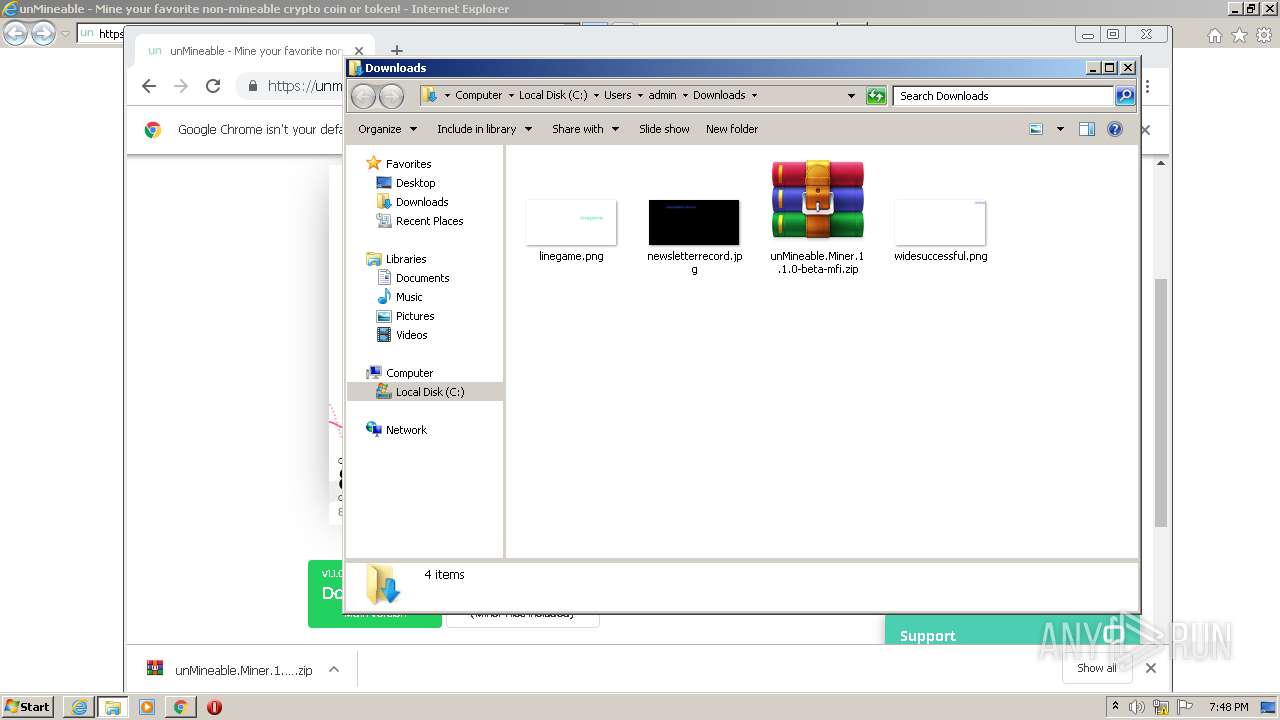The height and width of the screenshot is (720, 1280).
Task: Click New folder toolbar button
Action: point(732,129)
